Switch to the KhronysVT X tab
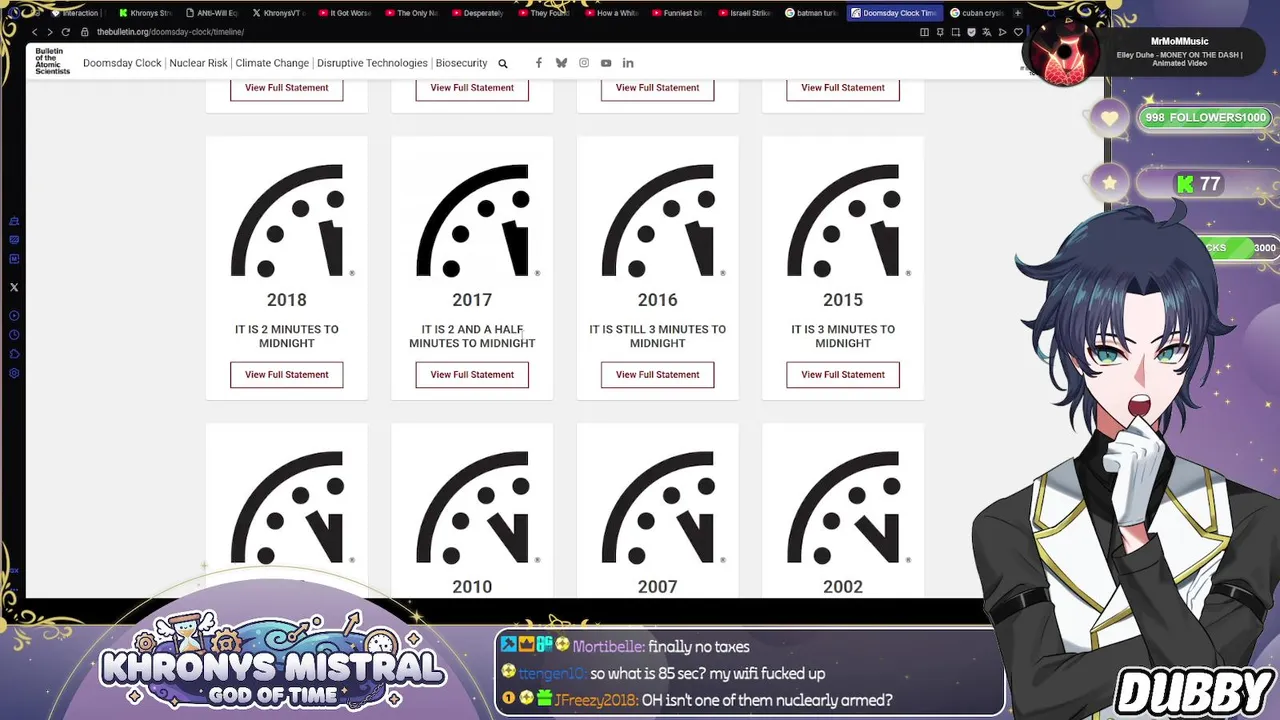 (x=280, y=13)
